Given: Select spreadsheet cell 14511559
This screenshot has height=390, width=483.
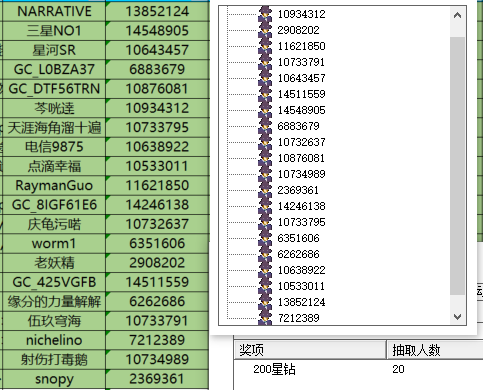Looking at the screenshot, I should coord(157,282).
